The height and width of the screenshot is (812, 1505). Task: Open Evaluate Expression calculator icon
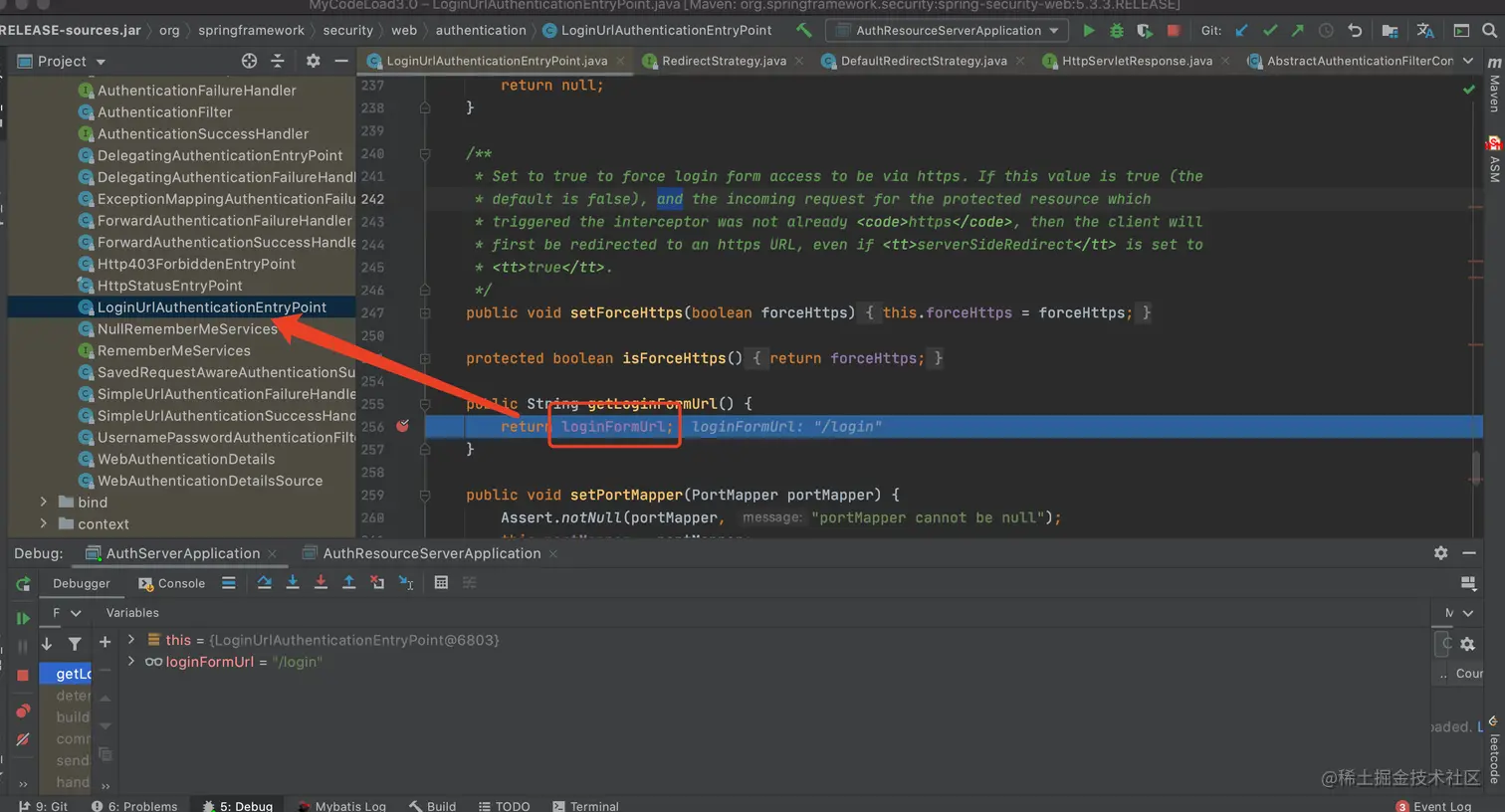pyautogui.click(x=441, y=583)
